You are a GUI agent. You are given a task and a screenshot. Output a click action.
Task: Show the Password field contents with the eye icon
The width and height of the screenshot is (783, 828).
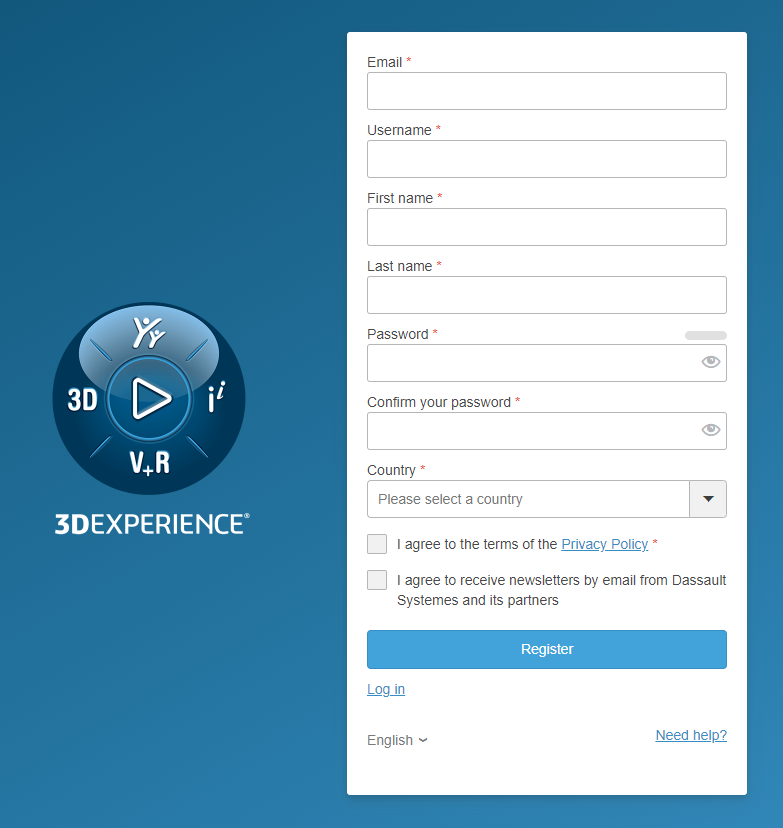711,362
